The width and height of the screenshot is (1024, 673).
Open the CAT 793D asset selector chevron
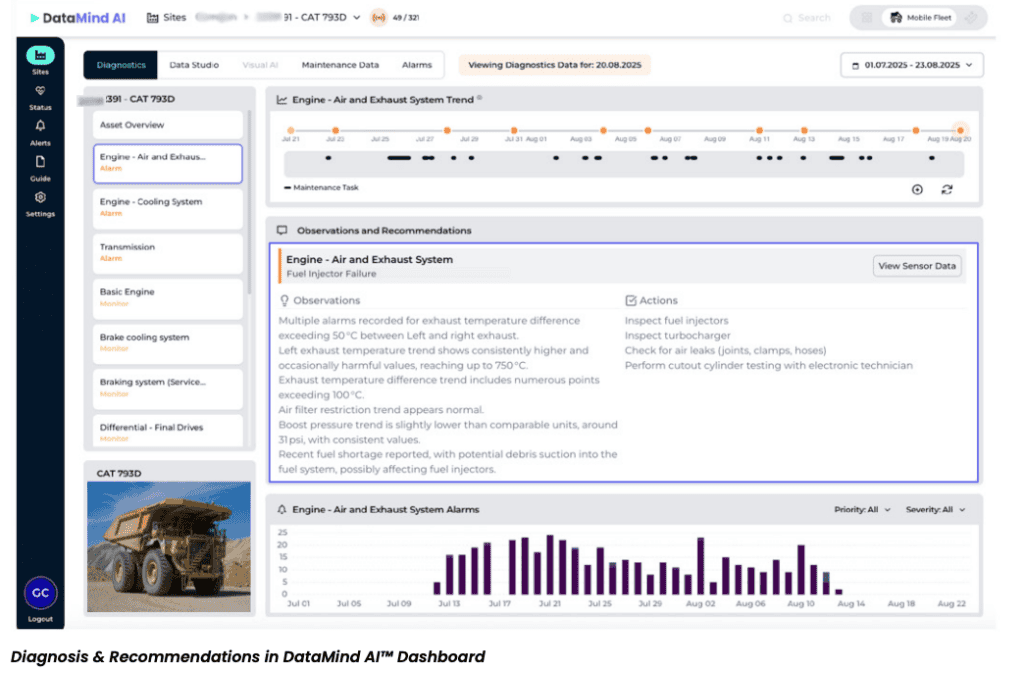358,18
